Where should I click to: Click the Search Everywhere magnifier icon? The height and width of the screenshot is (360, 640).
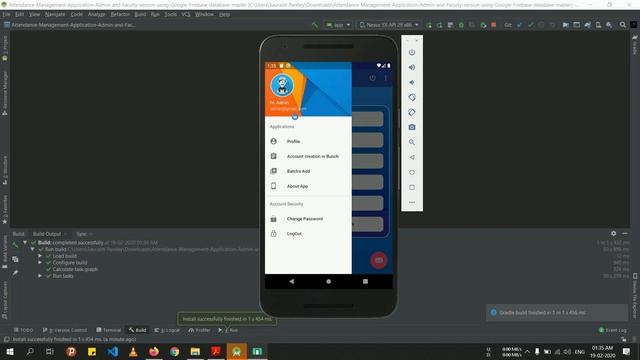click(x=622, y=25)
